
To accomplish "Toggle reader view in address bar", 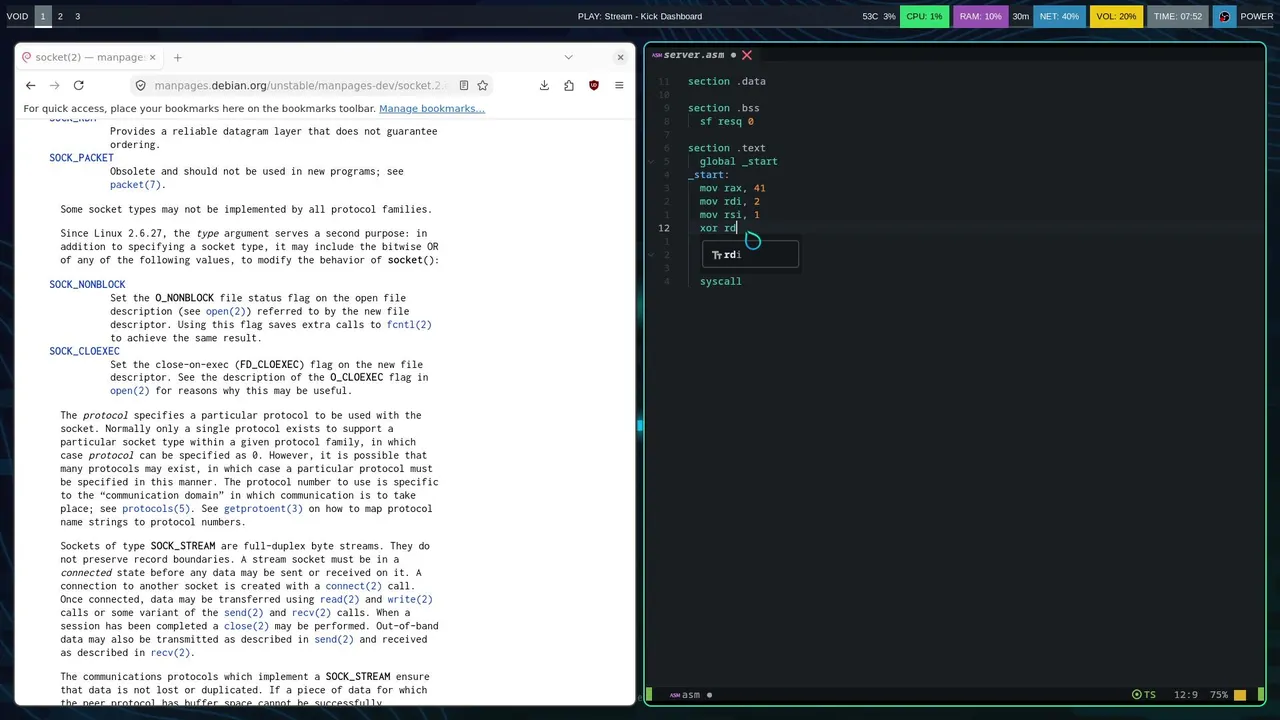I will pyautogui.click(x=463, y=86).
